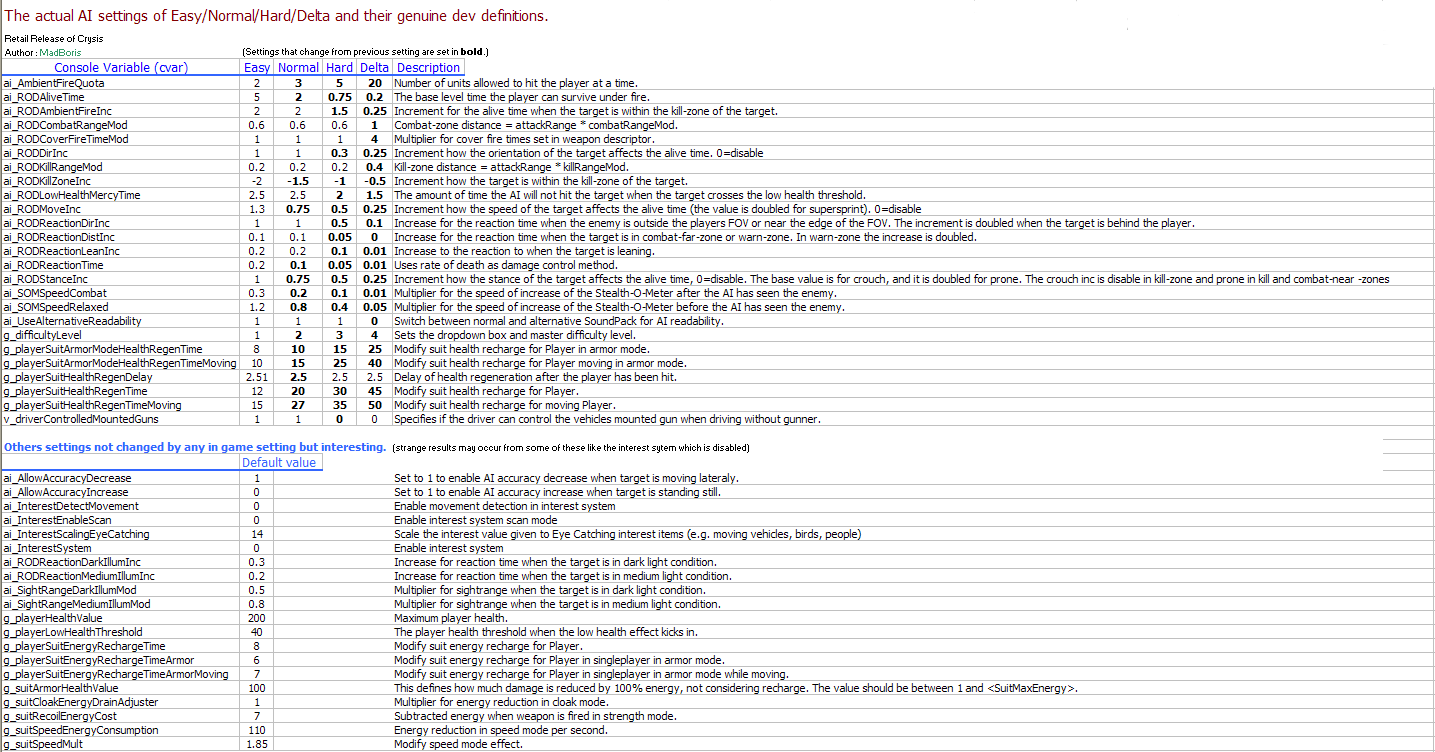
Task: Select the ai_SOMSpeedCombat cell
Action: (121, 293)
